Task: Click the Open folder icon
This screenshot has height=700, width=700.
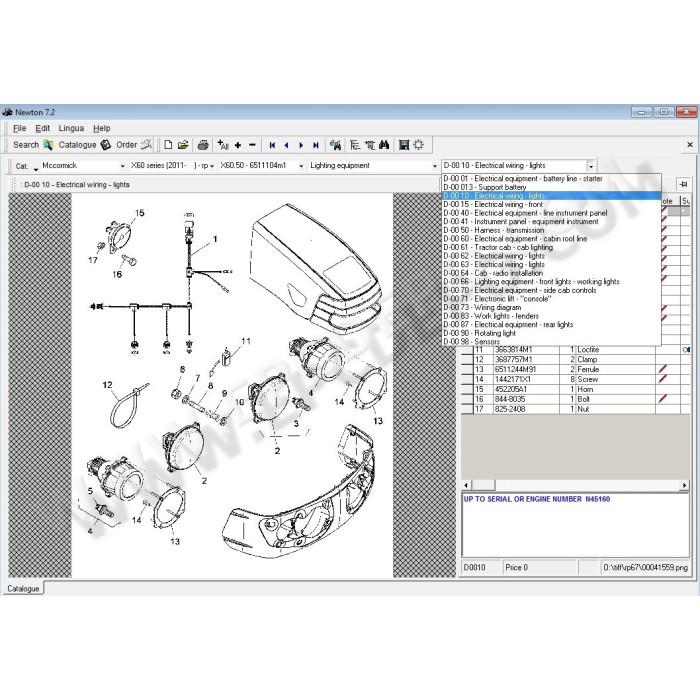Action: (183, 145)
